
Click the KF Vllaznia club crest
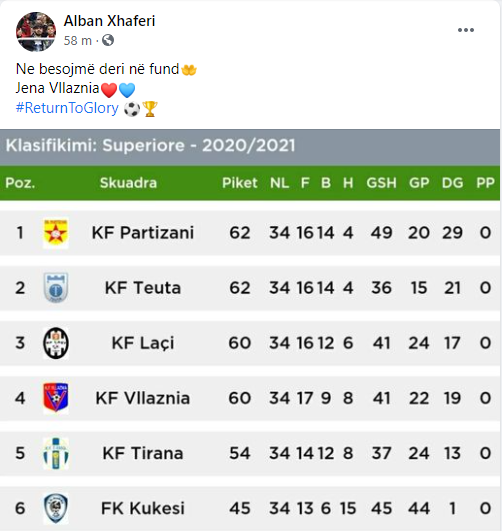[56, 398]
